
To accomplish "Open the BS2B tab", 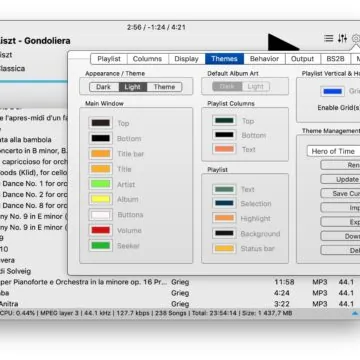I will click(x=335, y=59).
